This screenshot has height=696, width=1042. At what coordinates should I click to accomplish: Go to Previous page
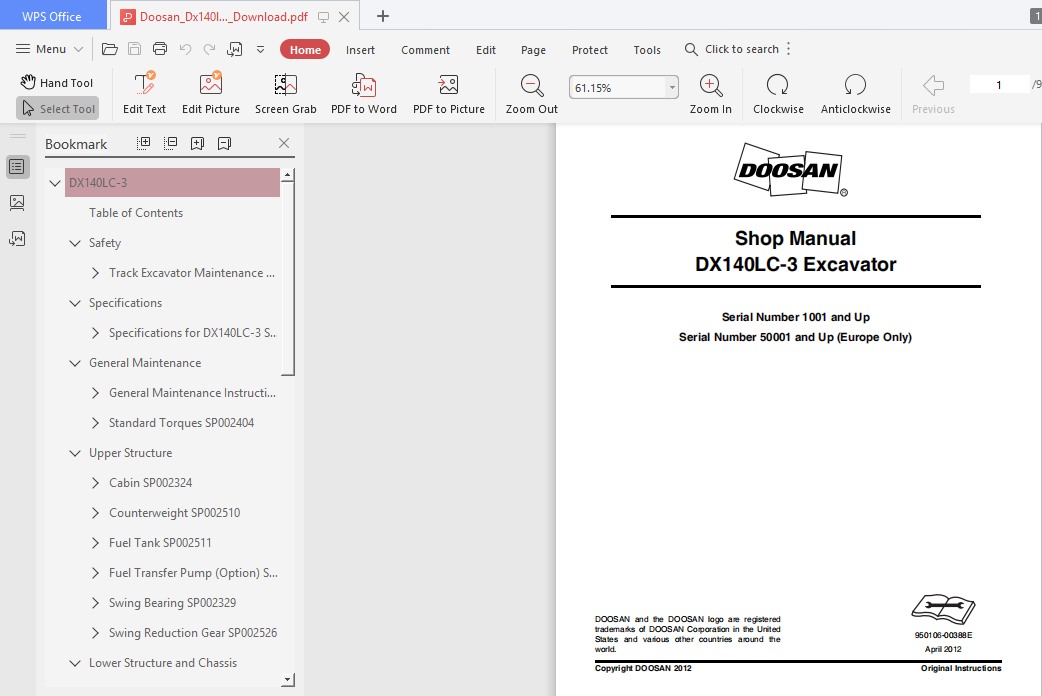pyautogui.click(x=933, y=93)
